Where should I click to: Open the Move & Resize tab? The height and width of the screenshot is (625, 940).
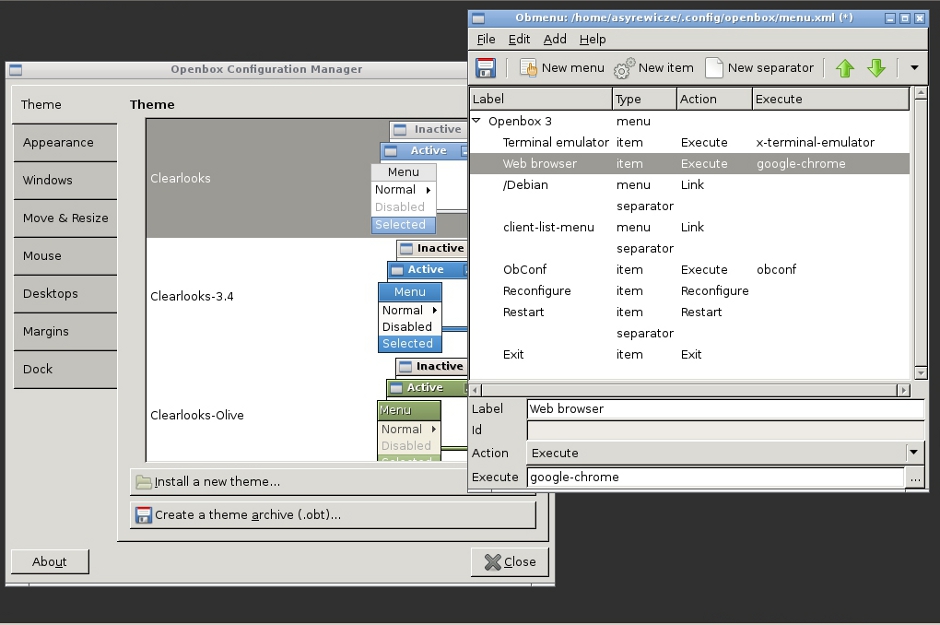point(65,218)
